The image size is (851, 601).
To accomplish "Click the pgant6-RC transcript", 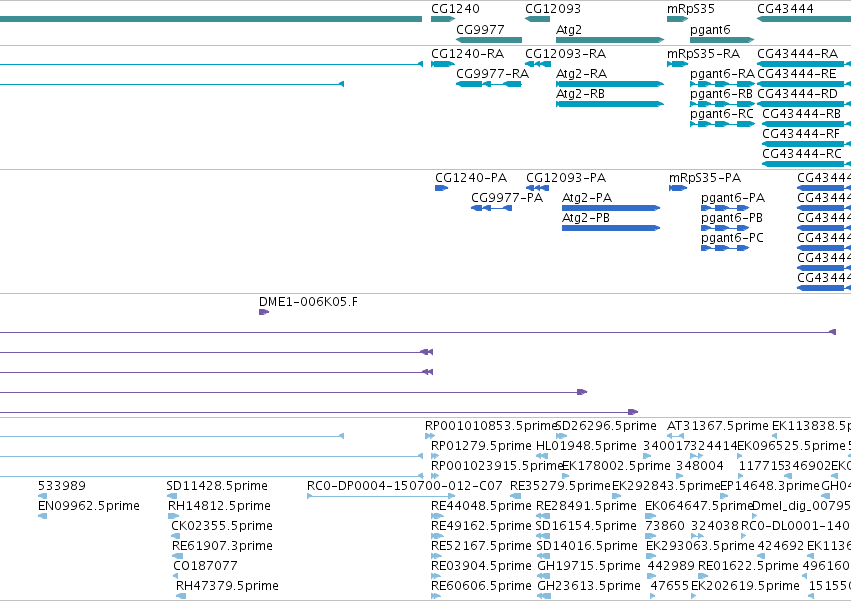I will click(x=722, y=124).
